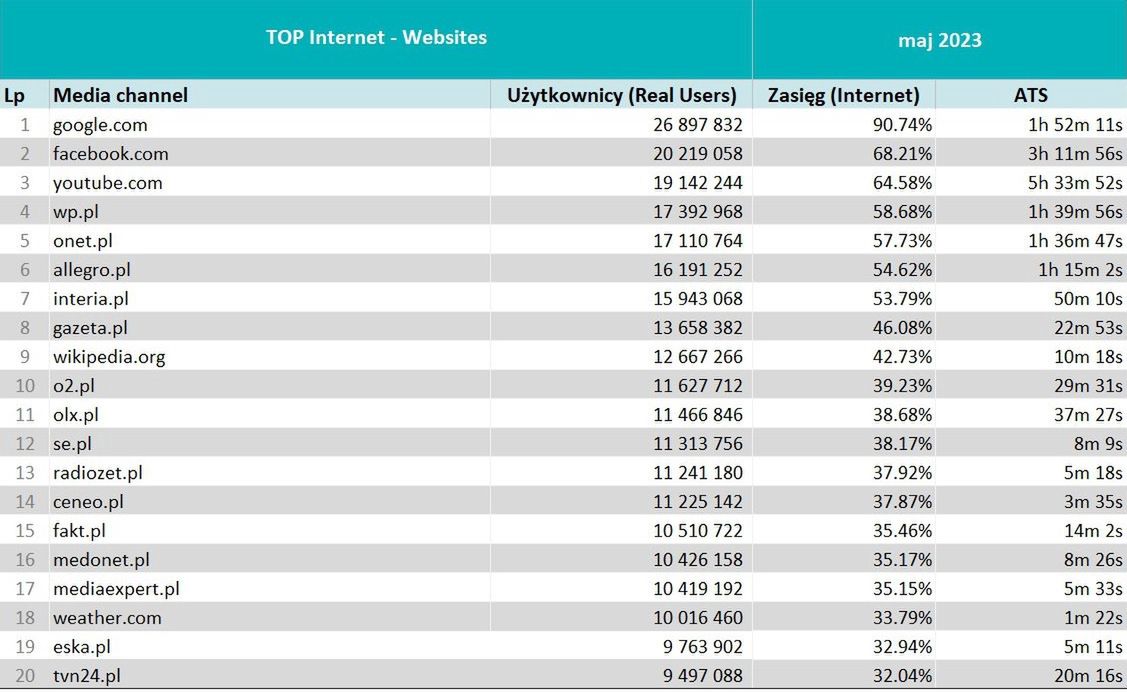Select the 90.74% reach value
The height and width of the screenshot is (692, 1127).
click(x=899, y=125)
